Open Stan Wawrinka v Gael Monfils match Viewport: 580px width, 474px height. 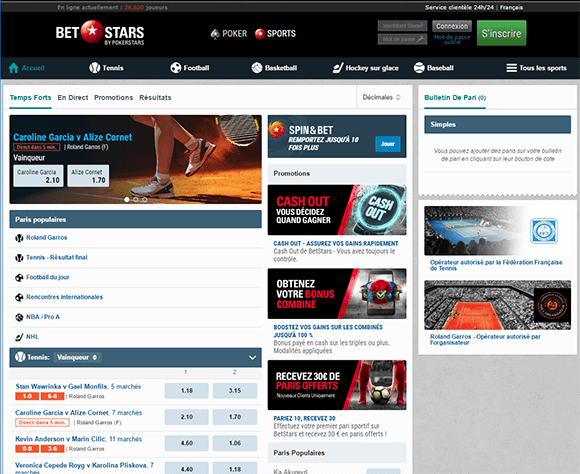point(61,387)
